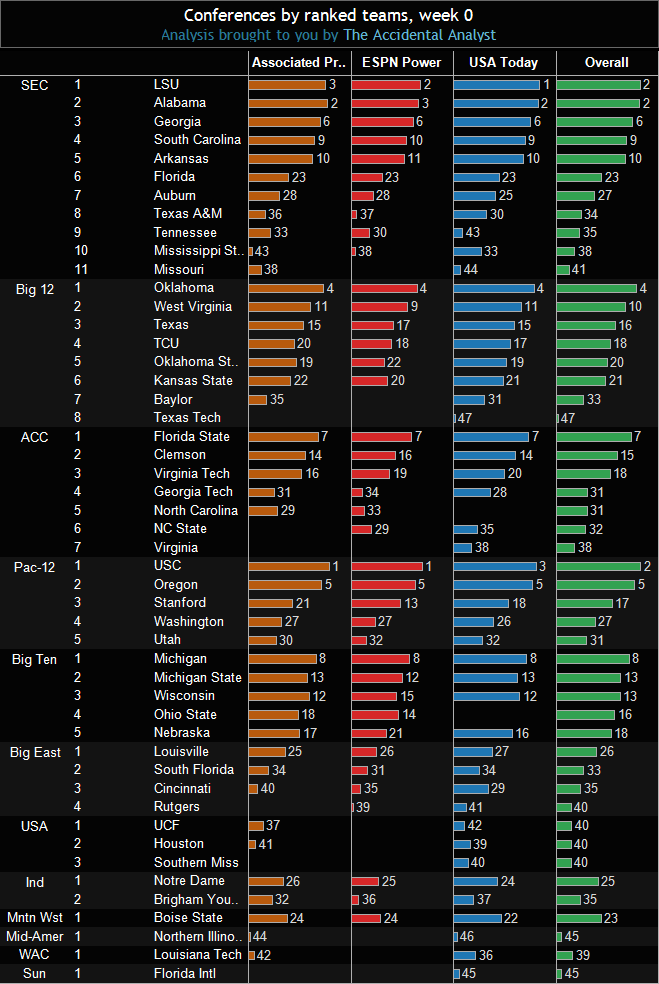Click the Louisville team label
The height and width of the screenshot is (984, 659).
pyautogui.click(x=181, y=752)
